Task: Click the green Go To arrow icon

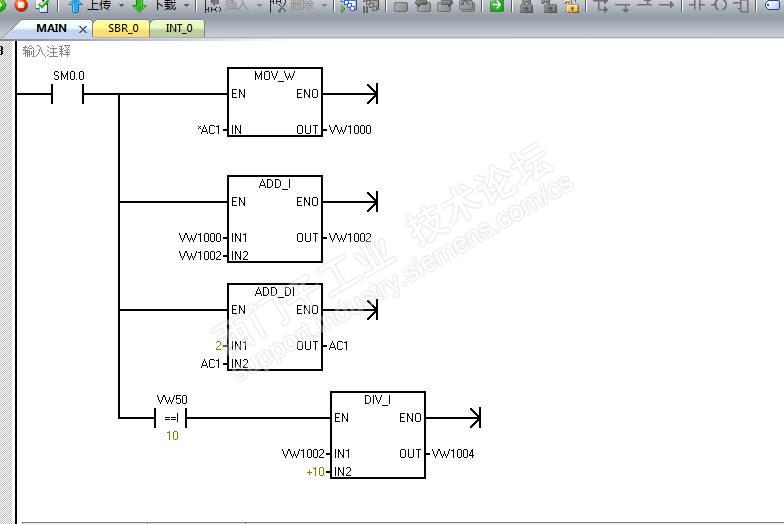Action: pyautogui.click(x=496, y=6)
